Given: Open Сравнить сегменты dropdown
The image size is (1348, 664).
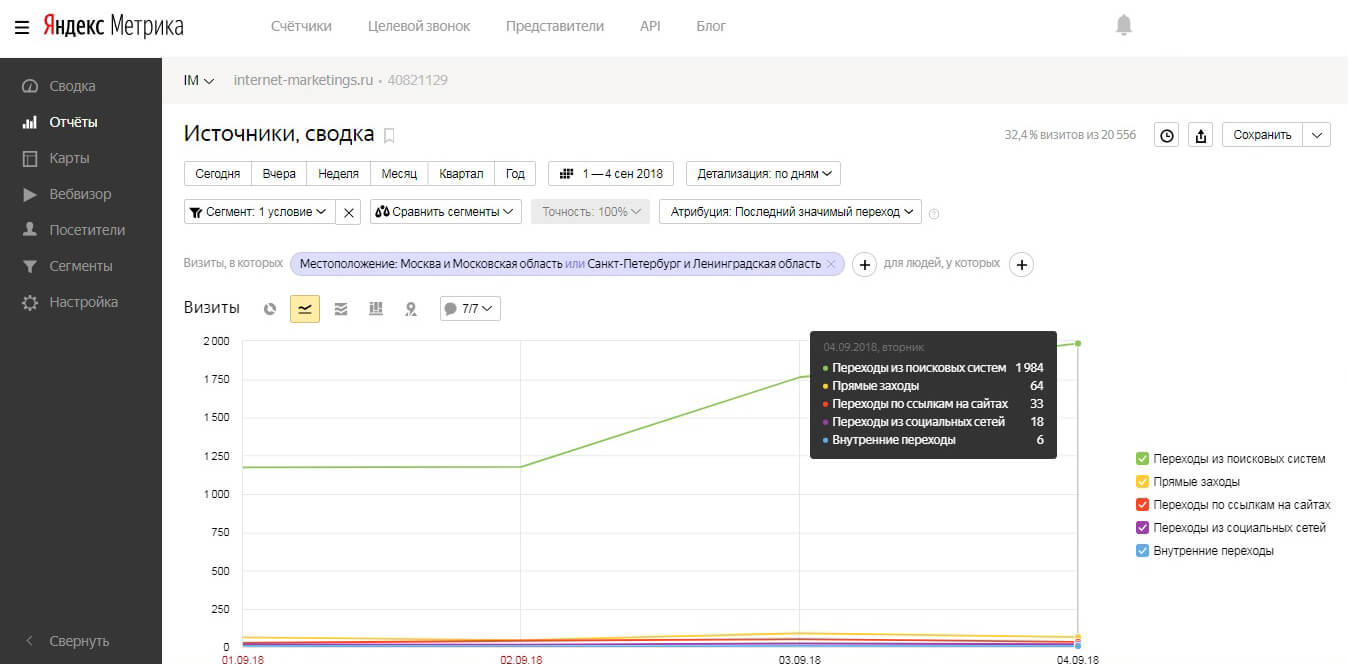Looking at the screenshot, I should click(x=446, y=212).
